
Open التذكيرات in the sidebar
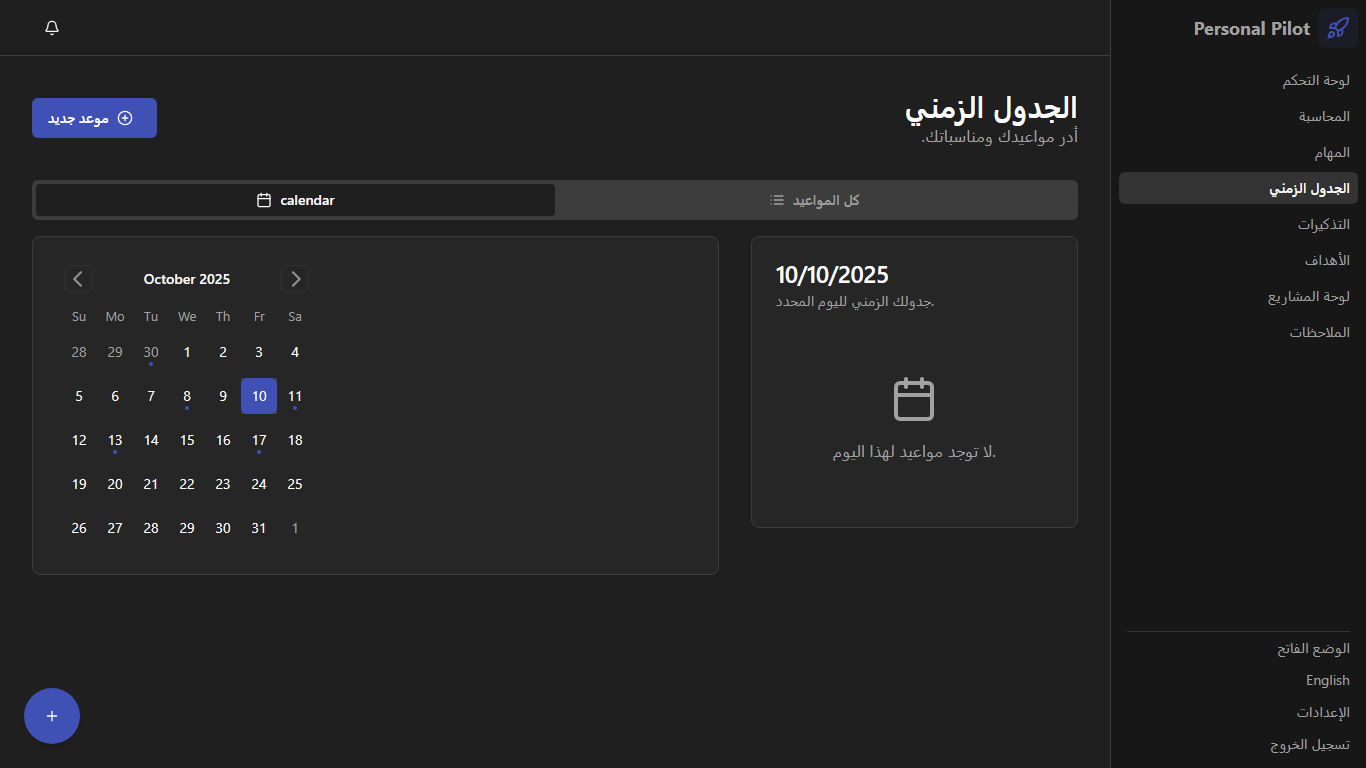[1323, 224]
